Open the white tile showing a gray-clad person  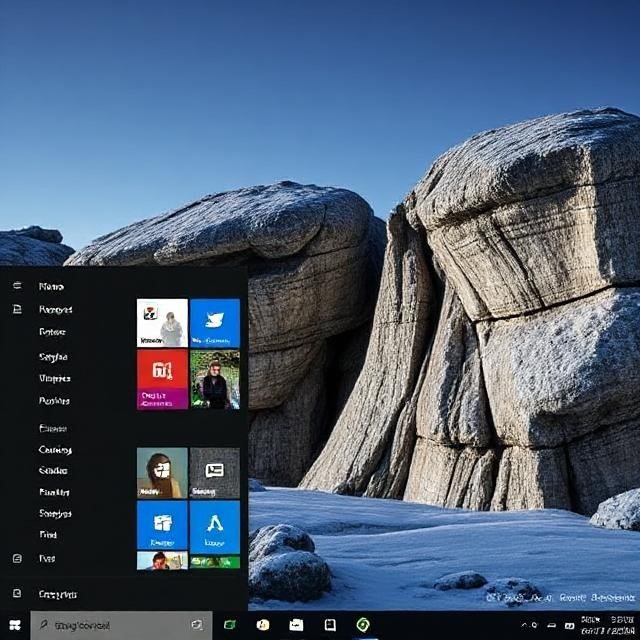162,323
